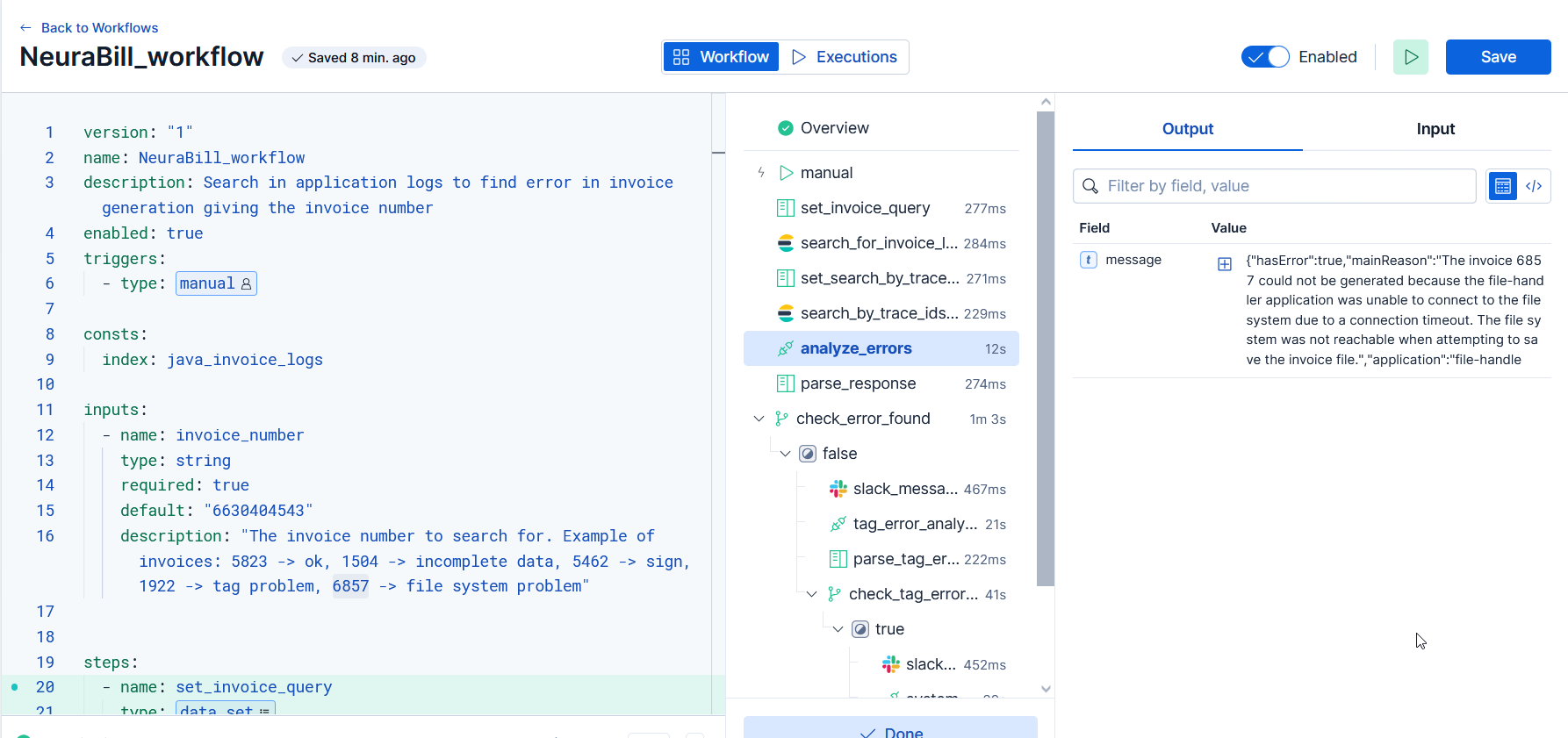Image resolution: width=1568 pixels, height=738 pixels.
Task: Click the set_search_by_trace data set icon
Action: [786, 278]
